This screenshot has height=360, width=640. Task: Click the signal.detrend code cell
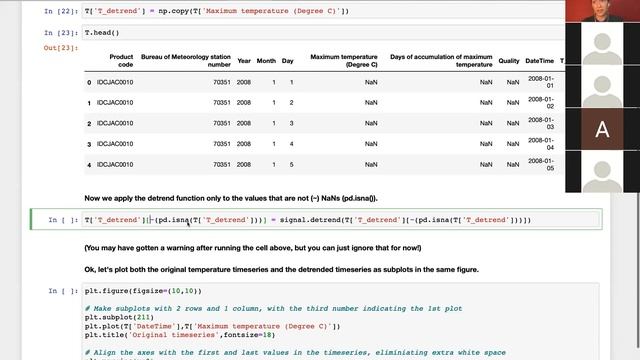pos(341,220)
